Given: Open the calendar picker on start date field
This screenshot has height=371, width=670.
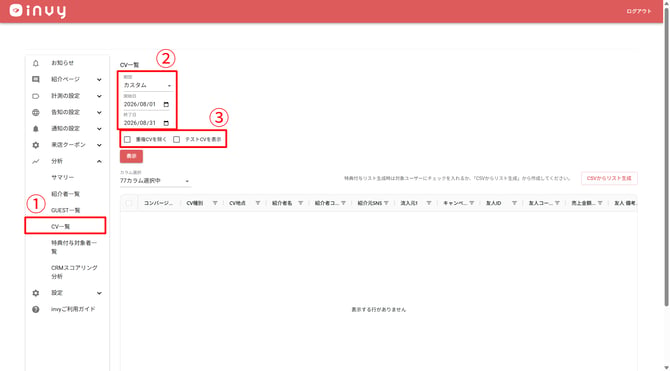Looking at the screenshot, I should coord(166,104).
